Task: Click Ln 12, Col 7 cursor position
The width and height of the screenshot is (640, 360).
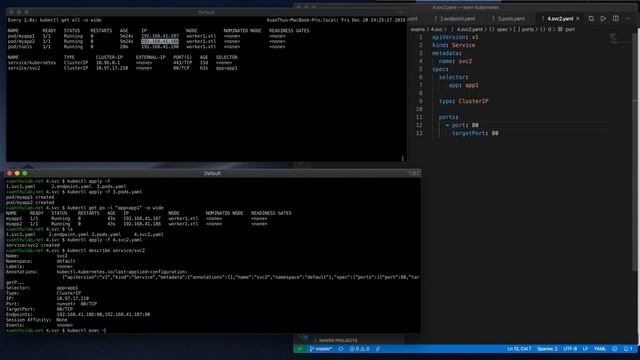Action: click(519, 349)
